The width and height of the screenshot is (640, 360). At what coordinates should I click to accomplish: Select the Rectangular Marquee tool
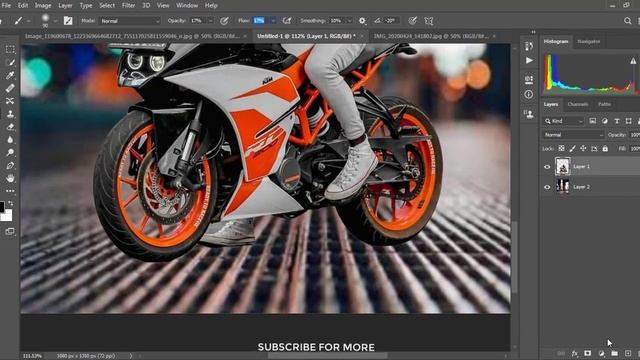(10, 49)
